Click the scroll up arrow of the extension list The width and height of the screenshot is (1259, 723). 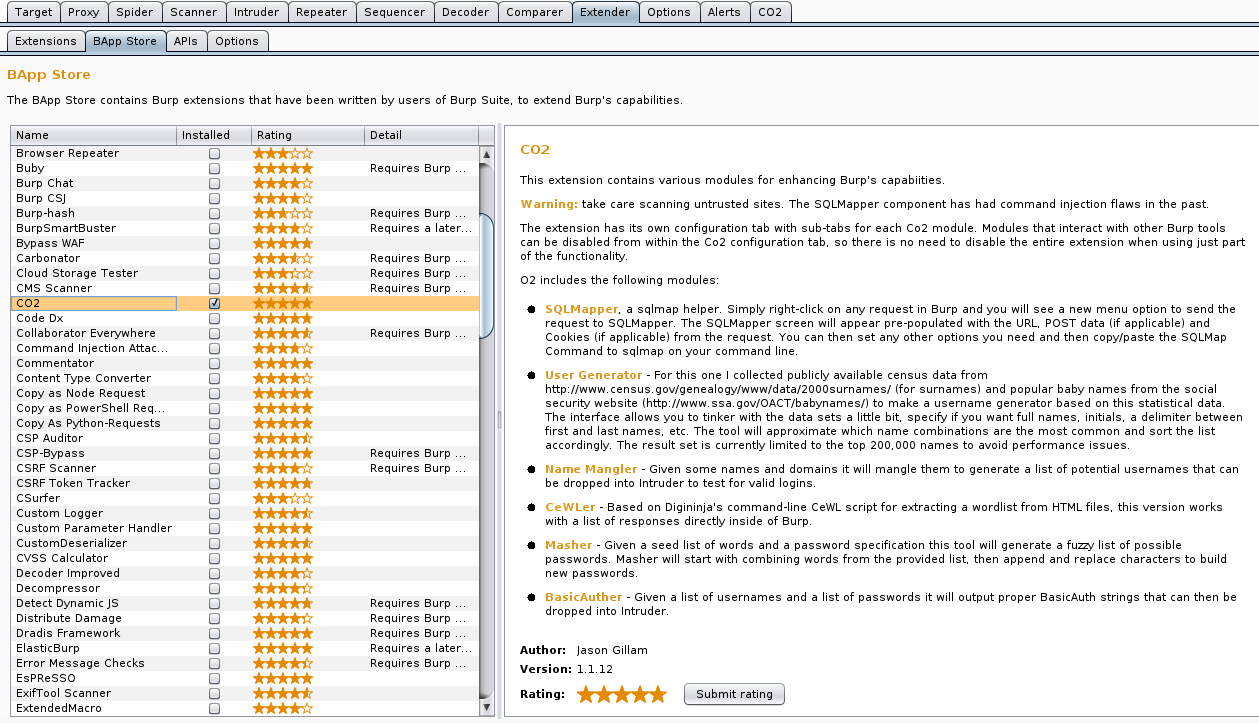(487, 154)
